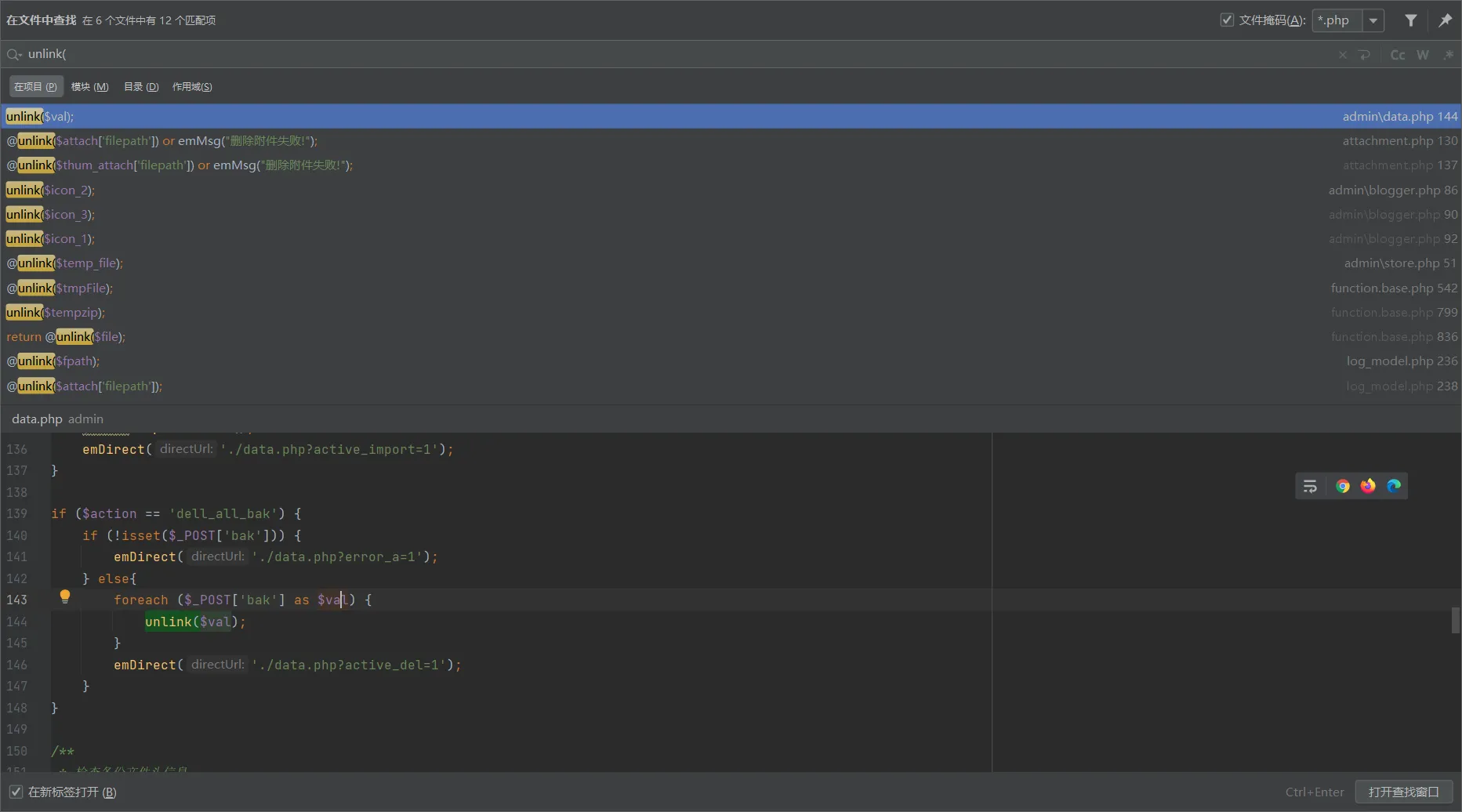Click the 打开查找窗口 button

coord(1403,792)
